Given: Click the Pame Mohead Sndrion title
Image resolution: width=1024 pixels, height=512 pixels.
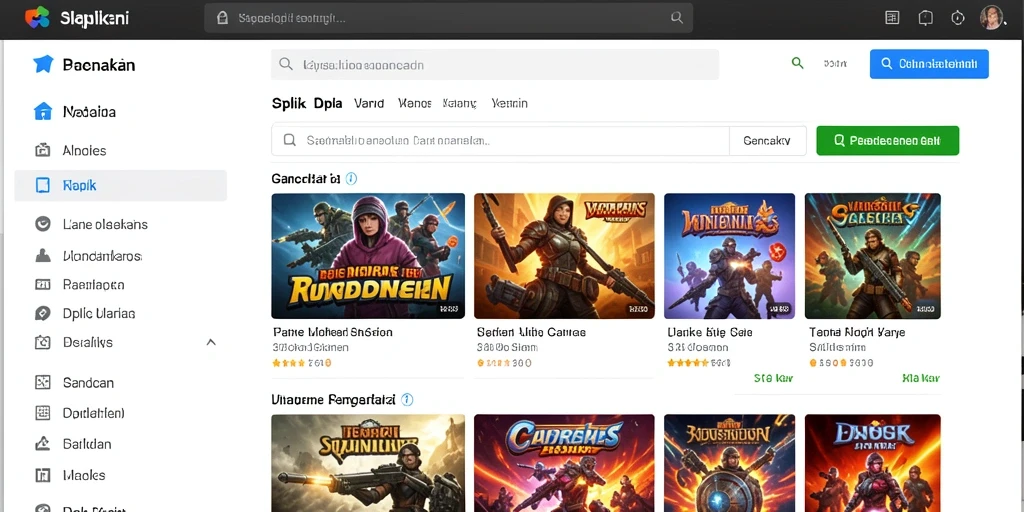Looking at the screenshot, I should (333, 332).
